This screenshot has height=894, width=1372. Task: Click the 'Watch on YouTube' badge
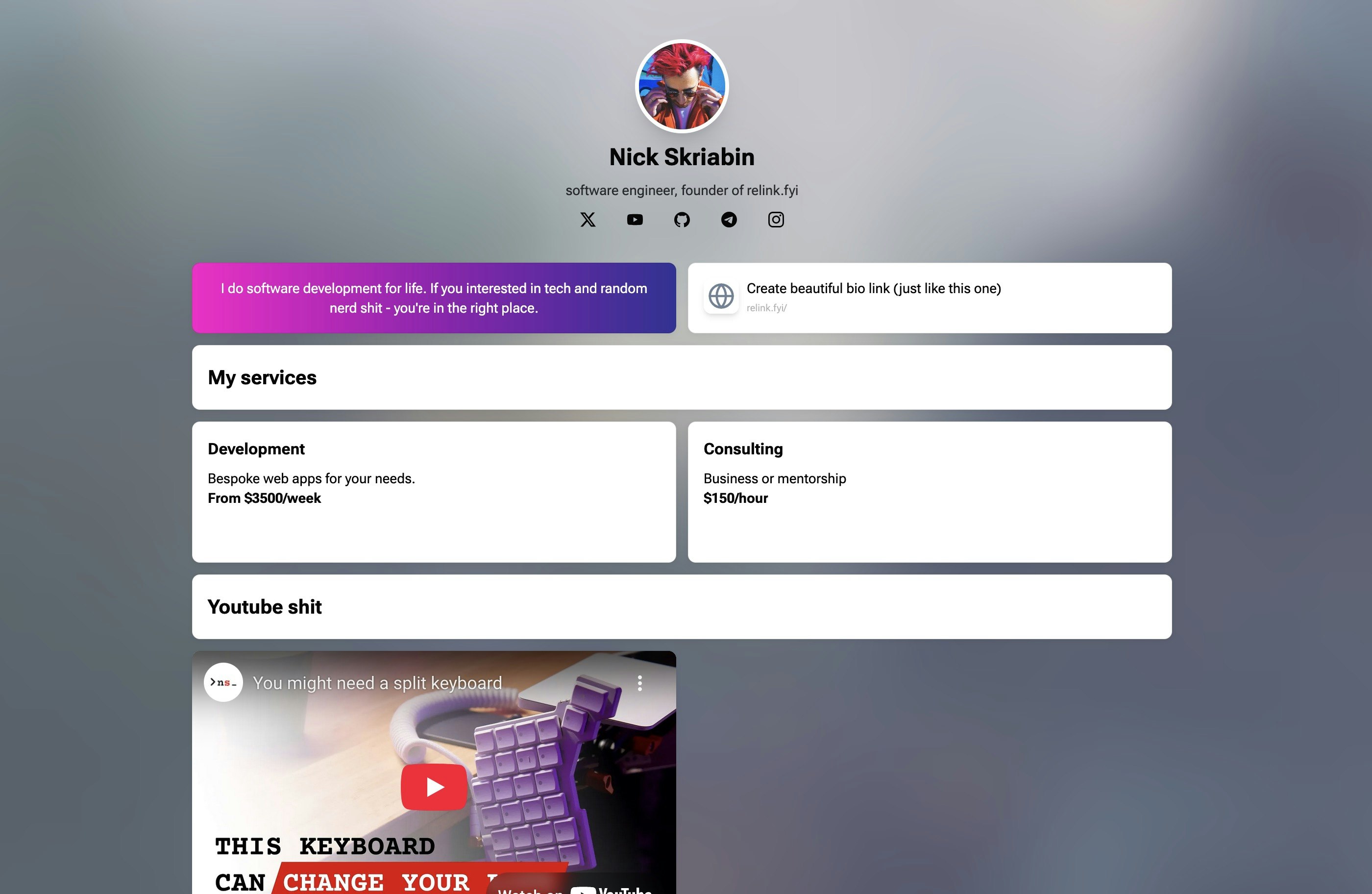[575, 888]
